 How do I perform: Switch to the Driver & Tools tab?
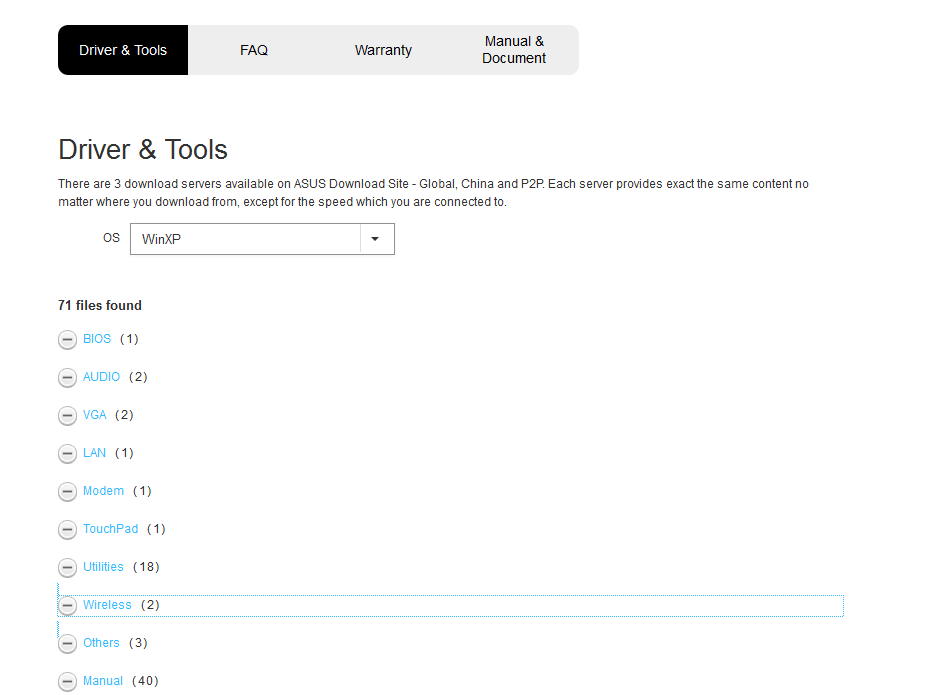click(123, 50)
